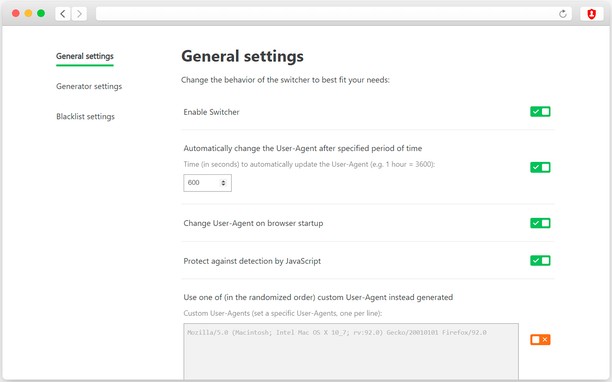Toggle the Enable Switcher switch
The width and height of the screenshot is (612, 382).
[540, 112]
